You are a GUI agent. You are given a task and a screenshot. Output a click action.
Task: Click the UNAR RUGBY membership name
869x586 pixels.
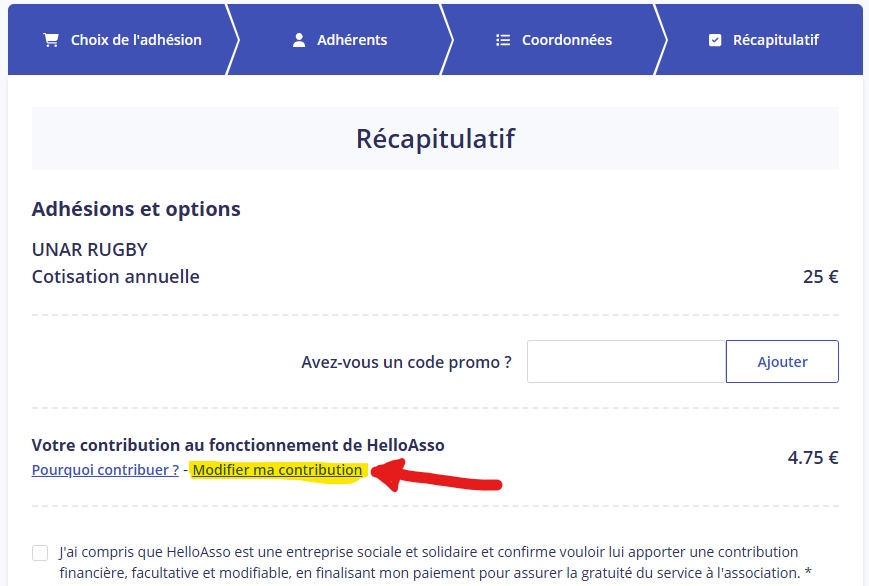click(x=90, y=249)
